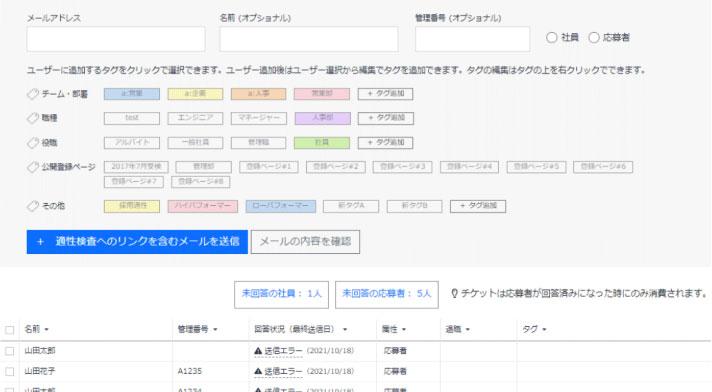Viewport: 712px width, 392px height.
Task: Select the 登録ページ#2 tag
Action: click(x=336, y=167)
